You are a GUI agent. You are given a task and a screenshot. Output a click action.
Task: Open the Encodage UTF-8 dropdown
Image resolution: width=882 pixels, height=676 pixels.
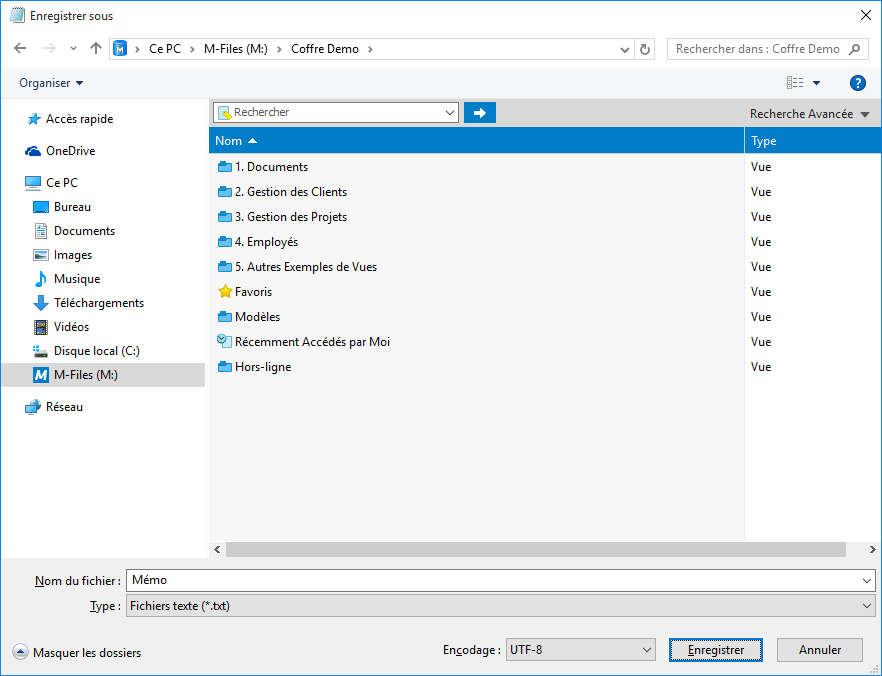point(580,650)
